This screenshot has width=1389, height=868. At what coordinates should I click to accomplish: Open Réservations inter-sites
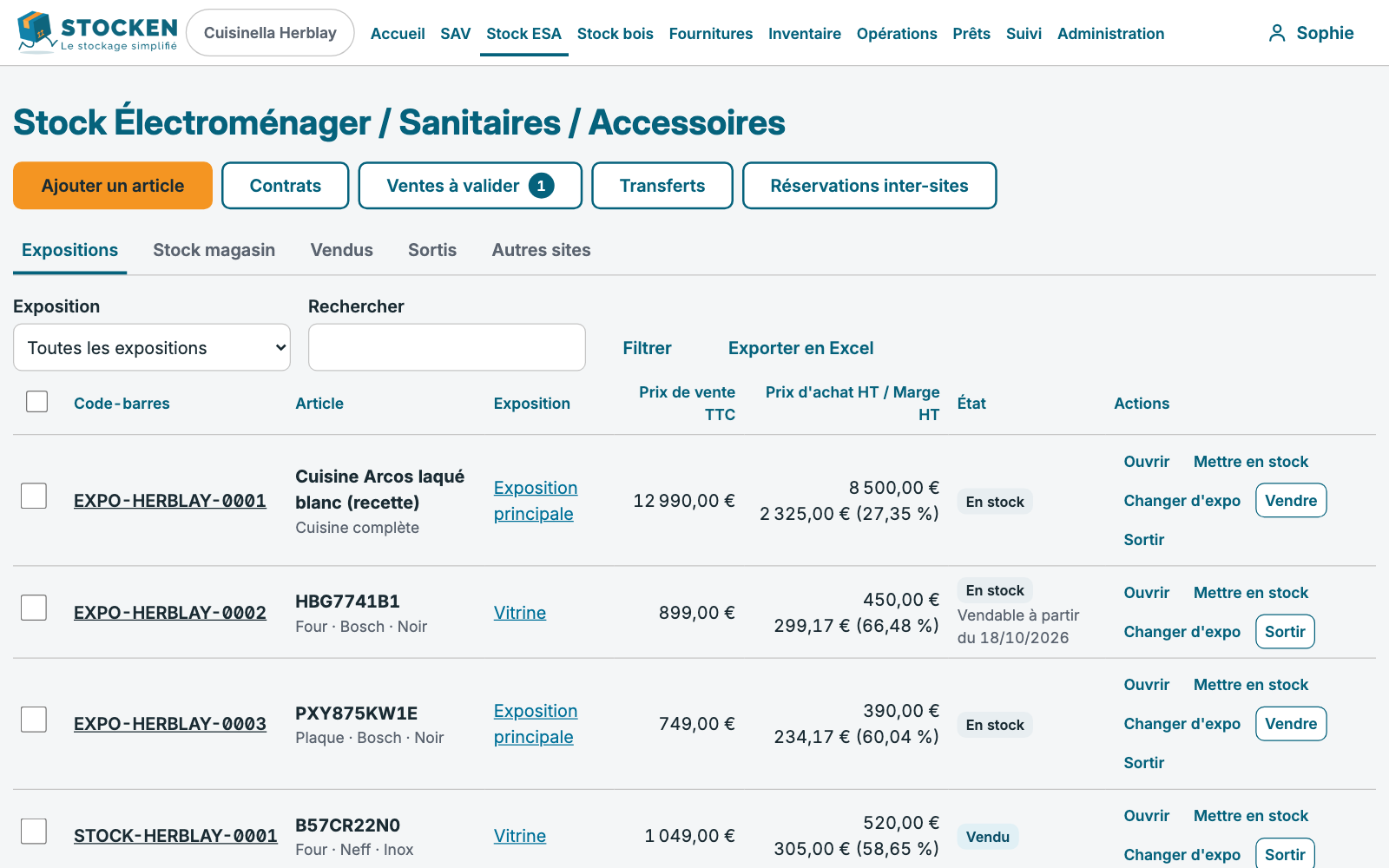869,186
